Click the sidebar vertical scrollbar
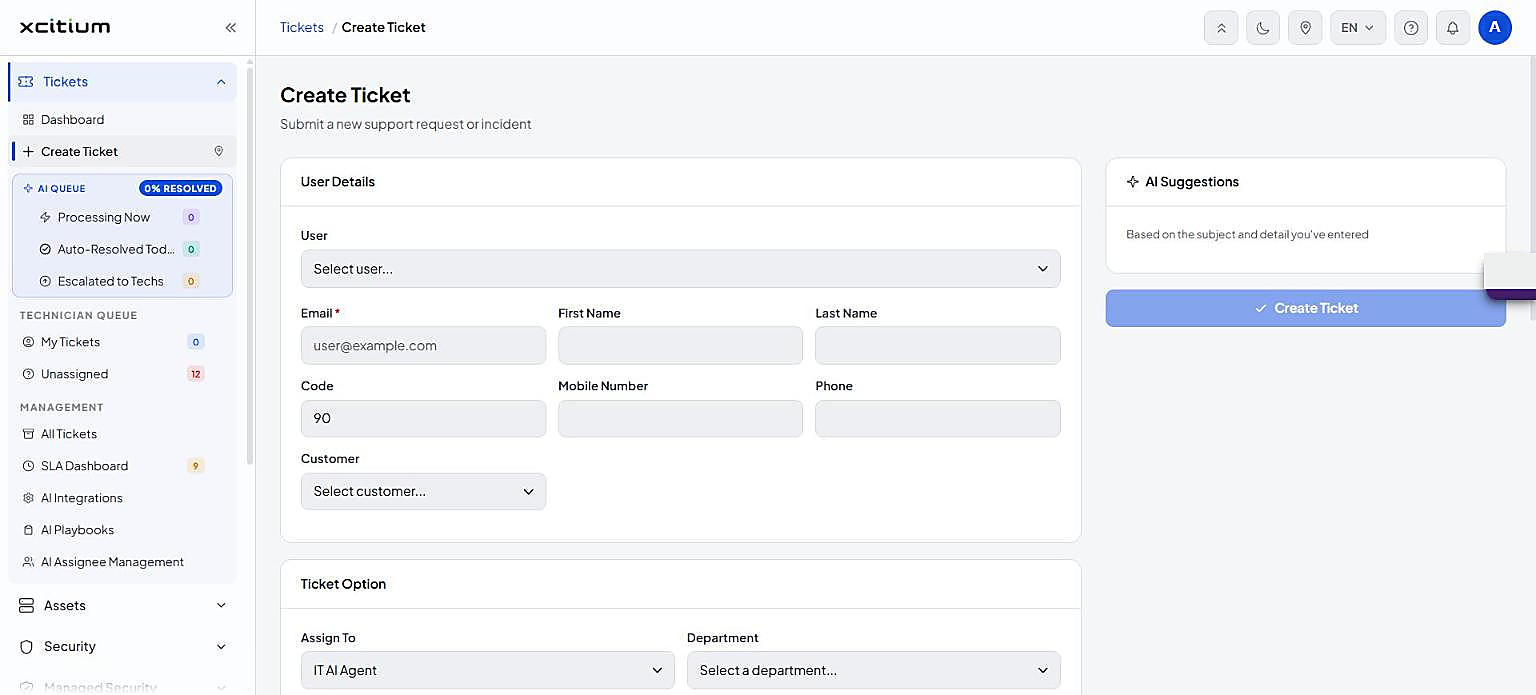1536x695 pixels. [x=250, y=265]
